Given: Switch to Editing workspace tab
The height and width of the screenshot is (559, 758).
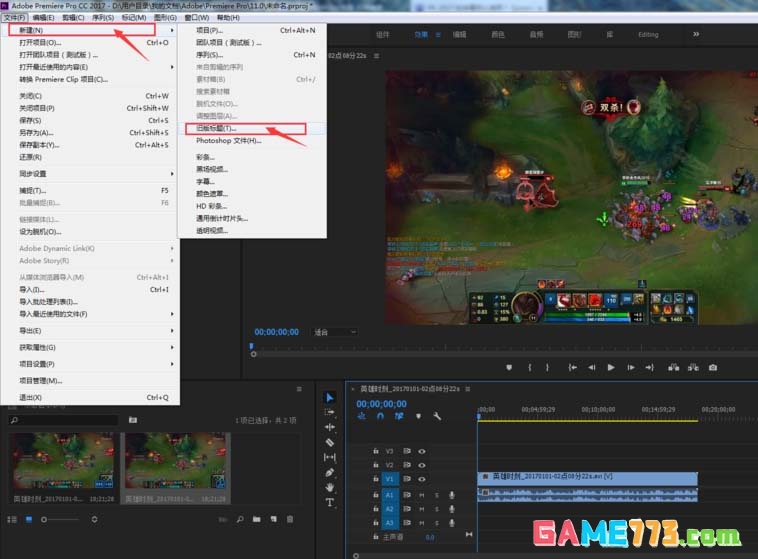Looking at the screenshot, I should pyautogui.click(x=648, y=35).
